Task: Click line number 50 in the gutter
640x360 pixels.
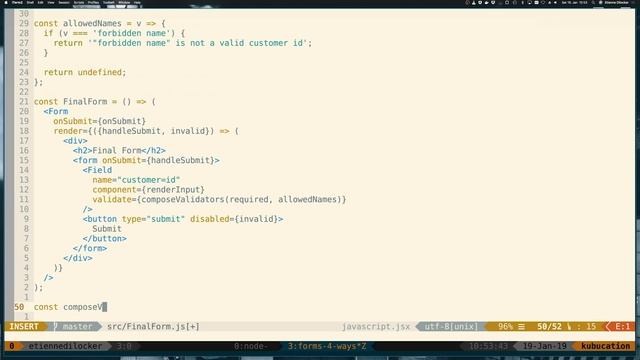Action: [19, 307]
